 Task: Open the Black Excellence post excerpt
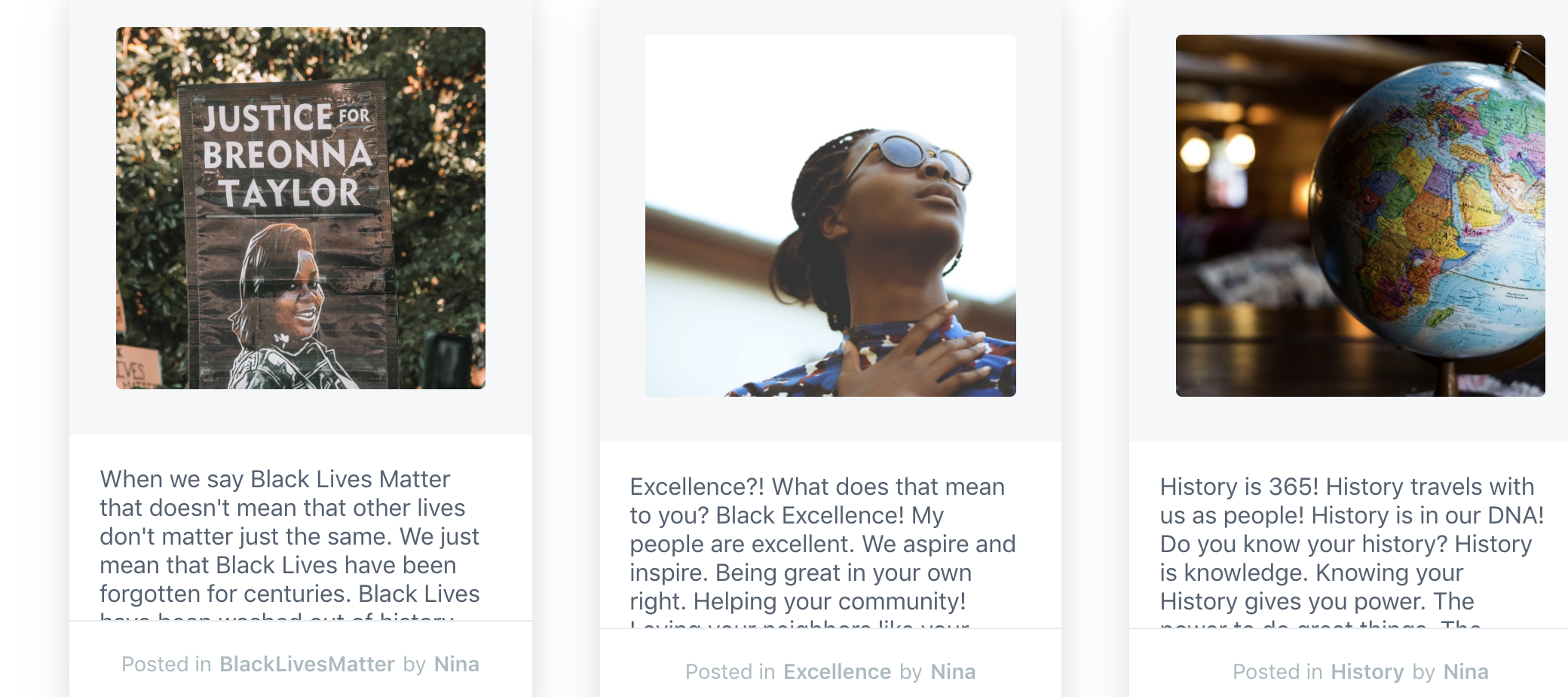(823, 543)
